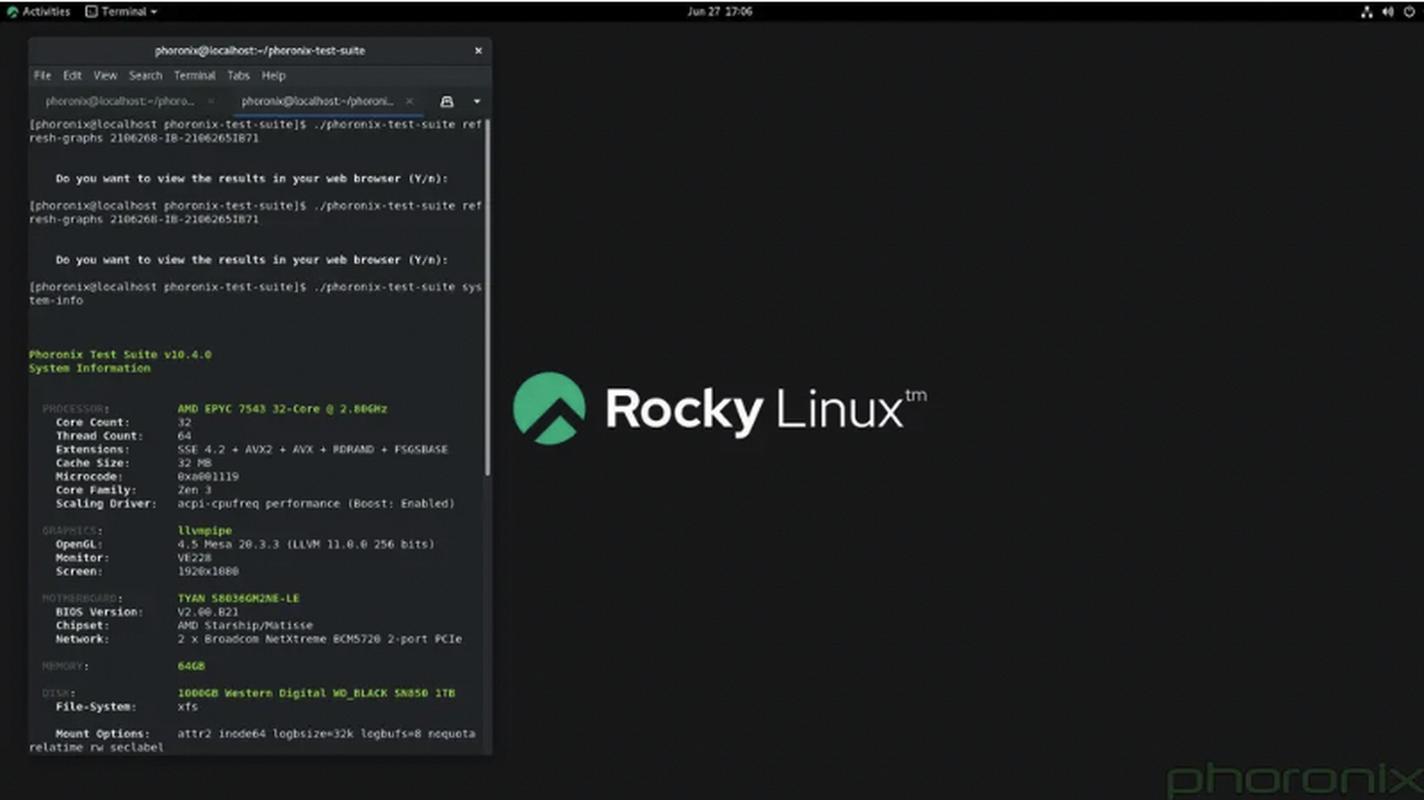Click the SSE 4.2 + AVX2 extensions value
The image size is (1424, 800).
tap(312, 449)
